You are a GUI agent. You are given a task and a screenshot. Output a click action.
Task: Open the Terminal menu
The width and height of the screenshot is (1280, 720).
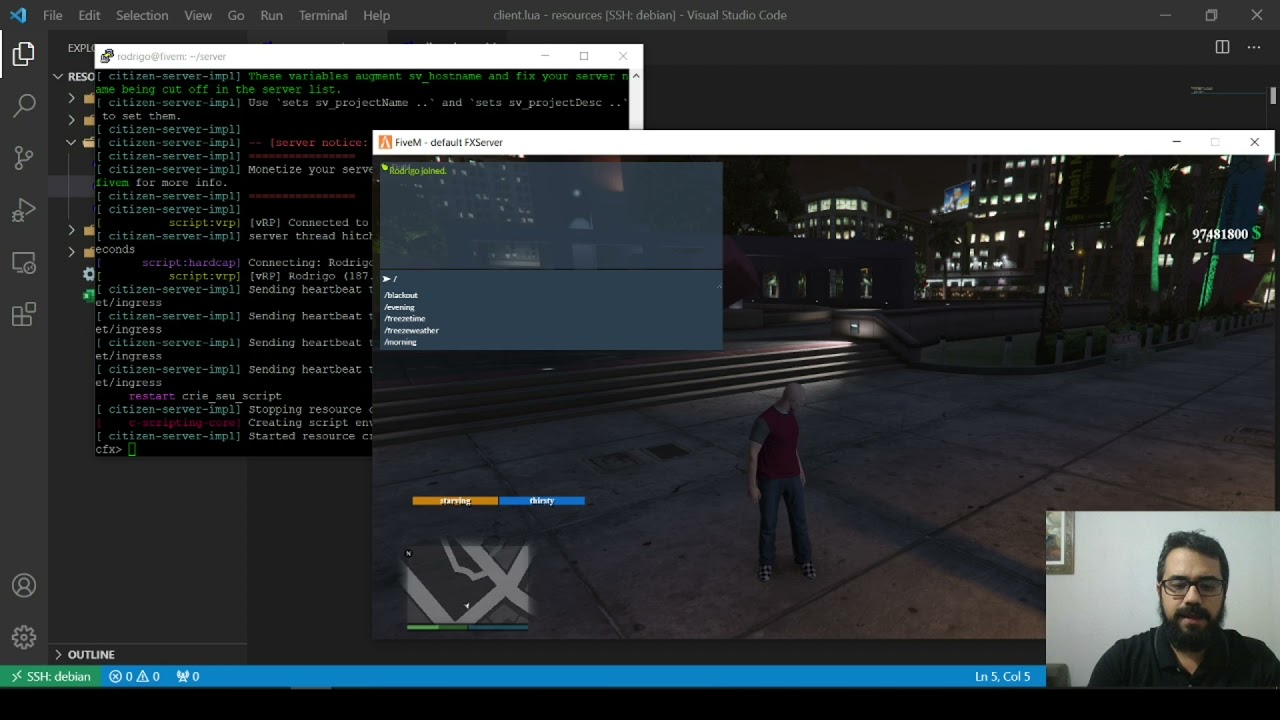tap(323, 15)
